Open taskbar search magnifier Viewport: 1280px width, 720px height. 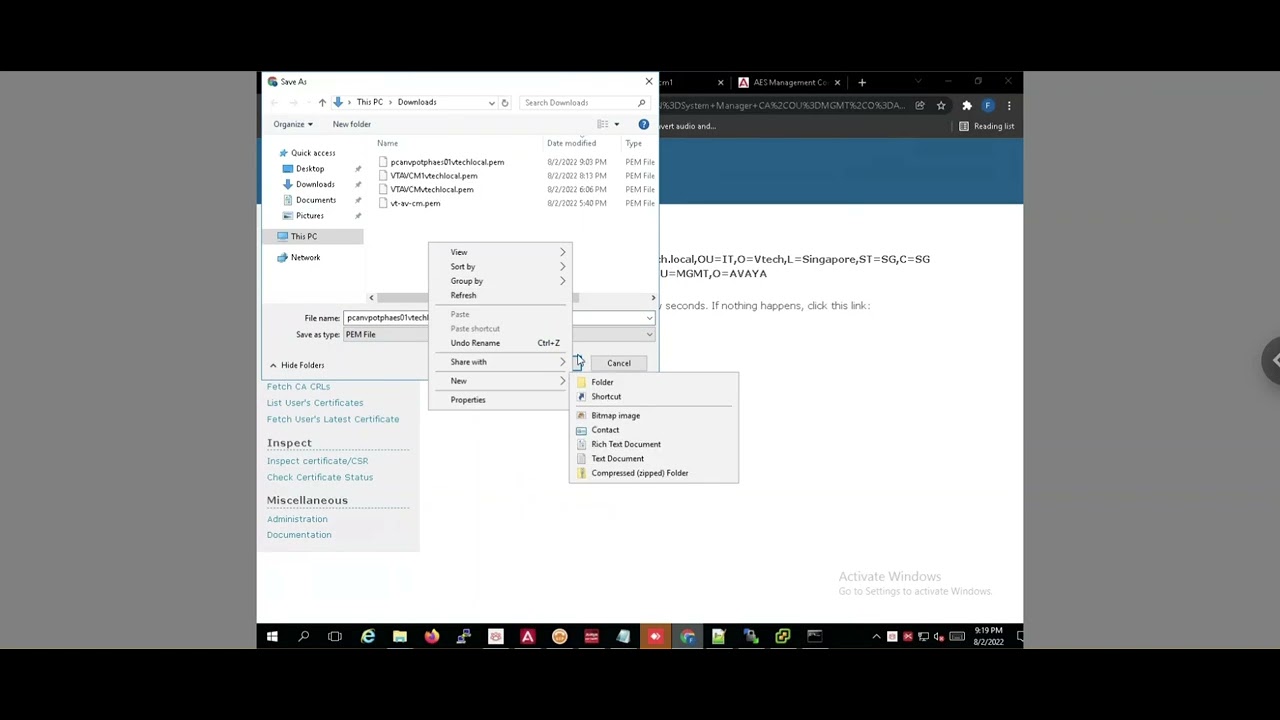point(304,636)
